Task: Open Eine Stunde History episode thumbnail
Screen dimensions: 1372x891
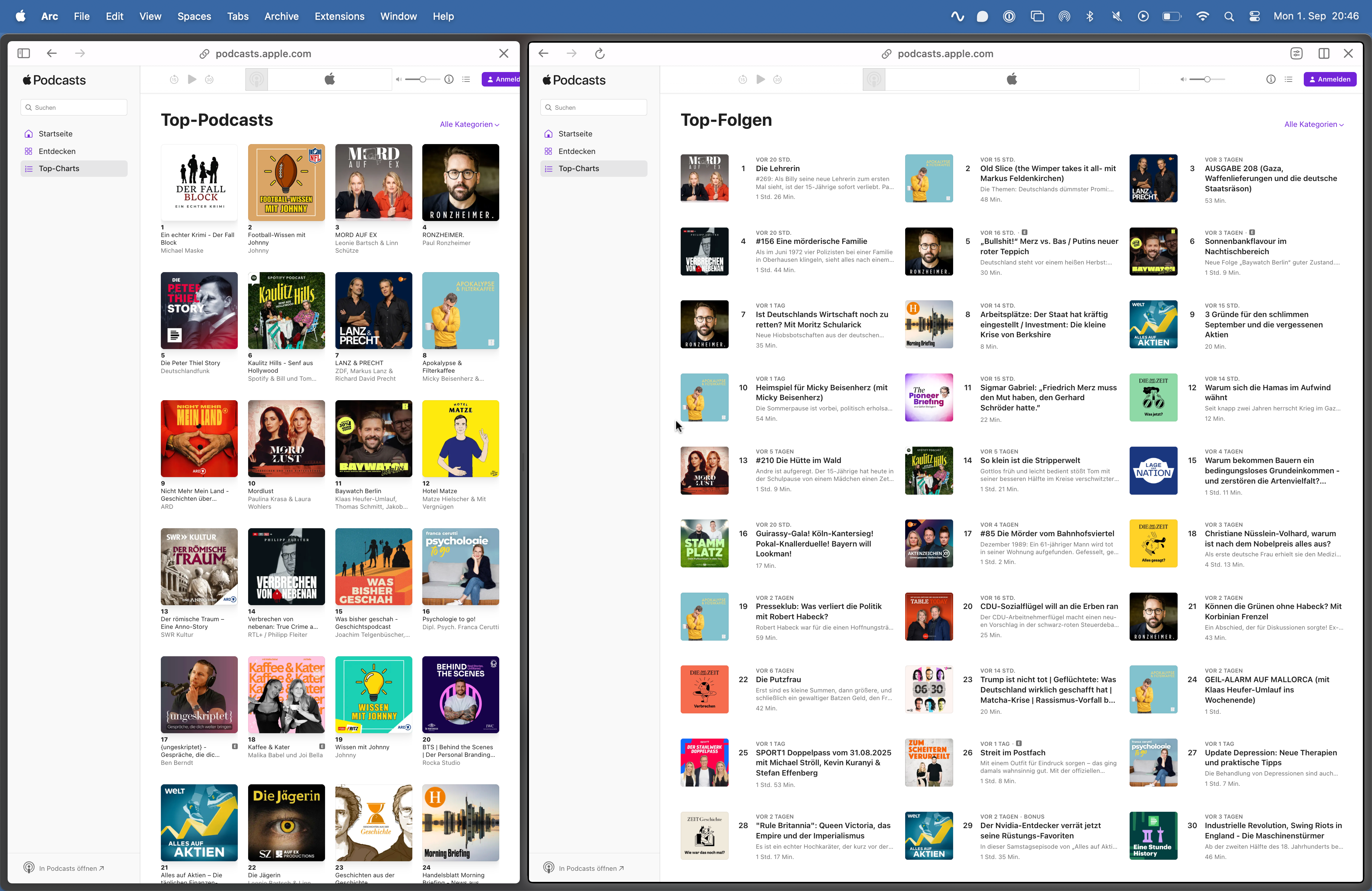Action: 1153,835
